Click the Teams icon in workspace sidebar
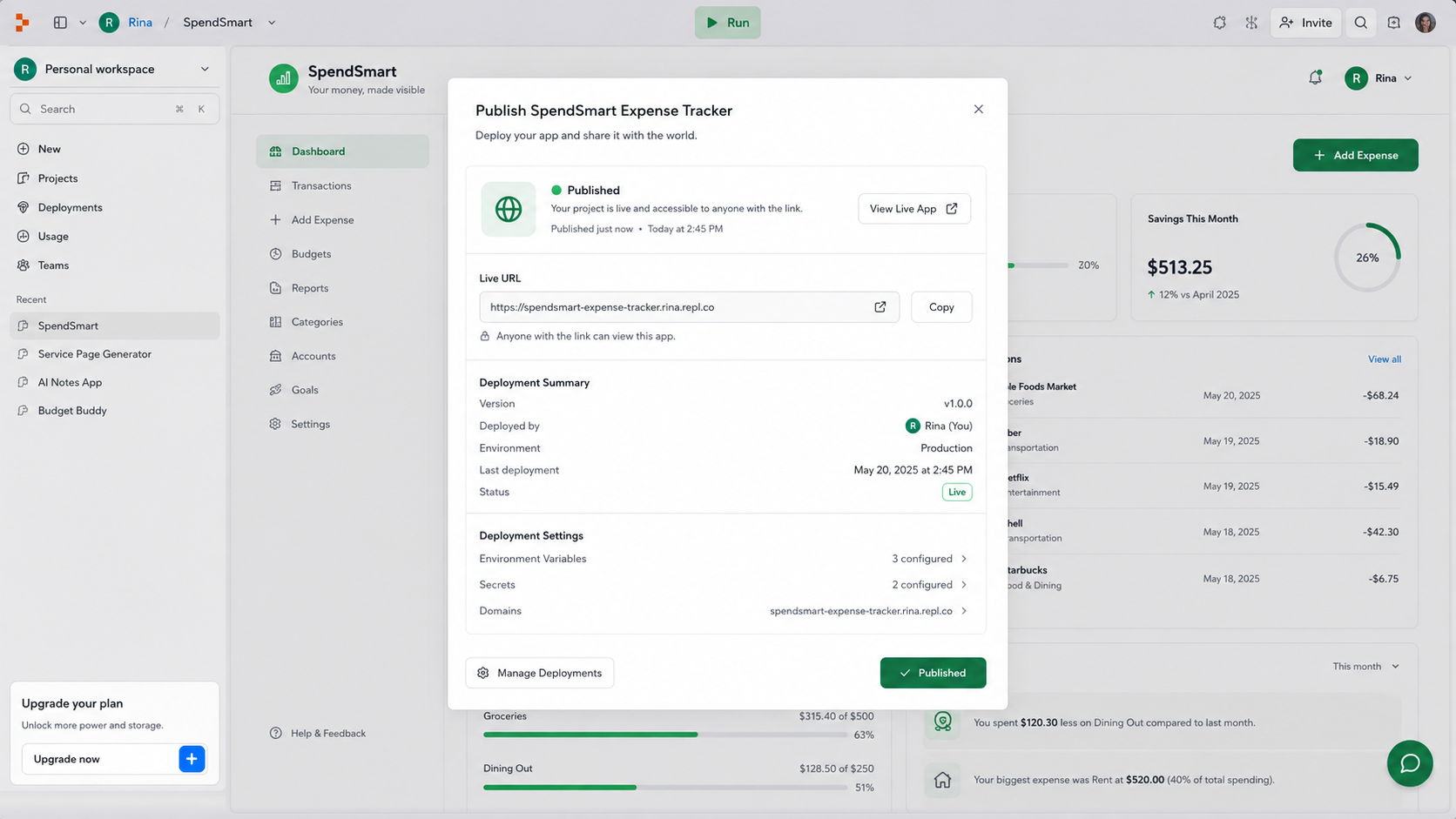This screenshot has height=819, width=1456. pos(24,265)
